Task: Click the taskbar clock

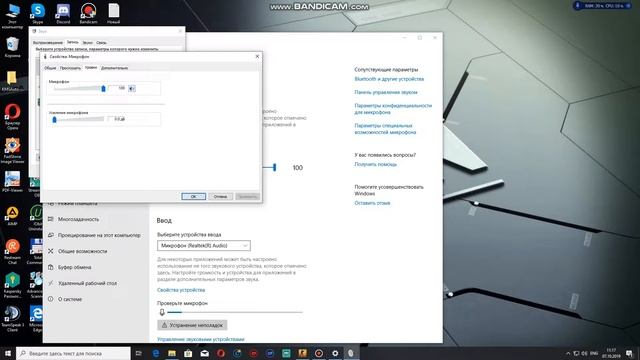Action: coord(611,353)
